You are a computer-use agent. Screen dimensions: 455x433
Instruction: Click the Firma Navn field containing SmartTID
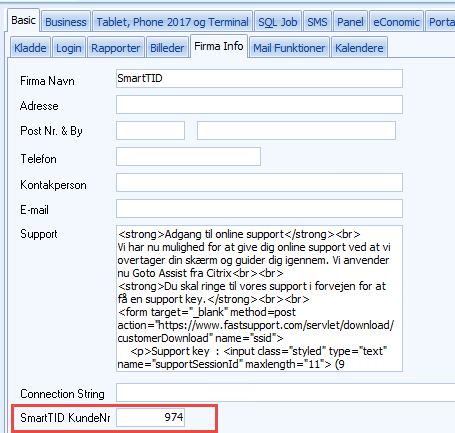(259, 79)
